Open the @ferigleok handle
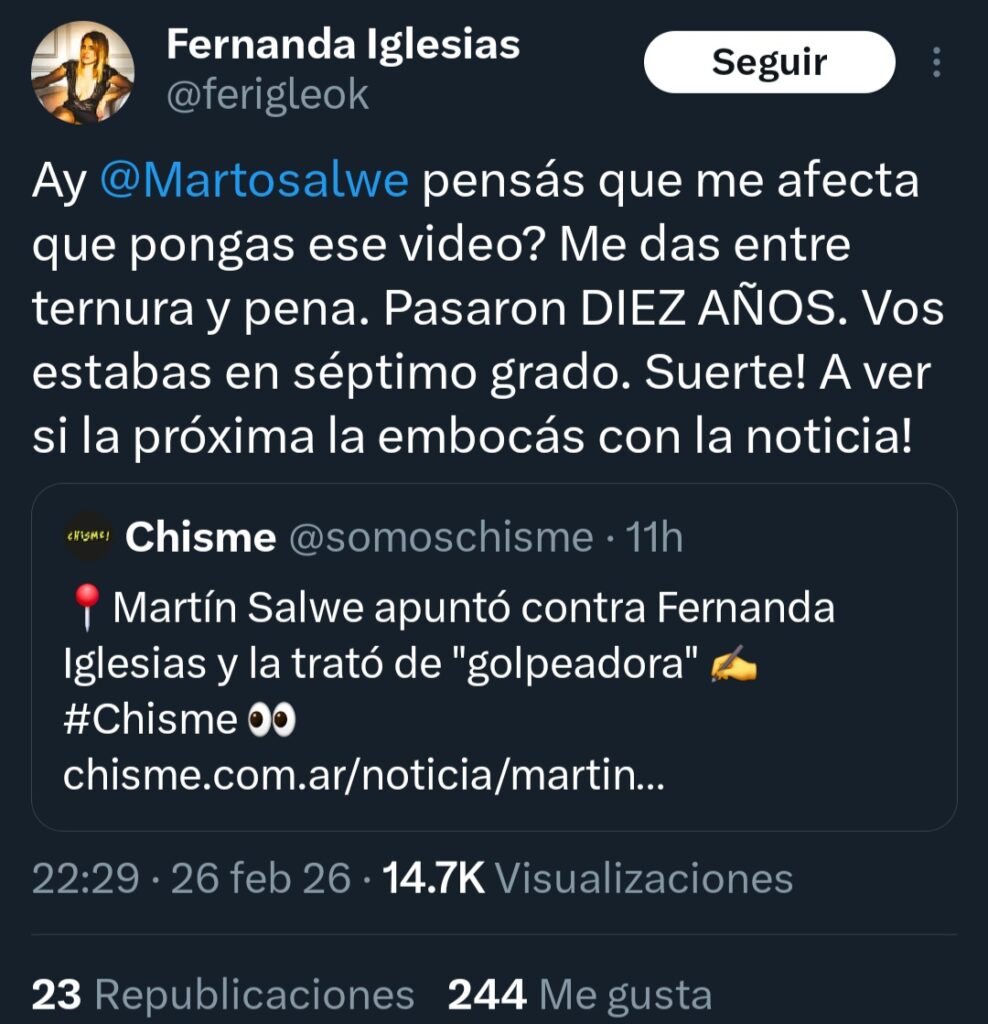The image size is (988, 1024). [x=268, y=95]
